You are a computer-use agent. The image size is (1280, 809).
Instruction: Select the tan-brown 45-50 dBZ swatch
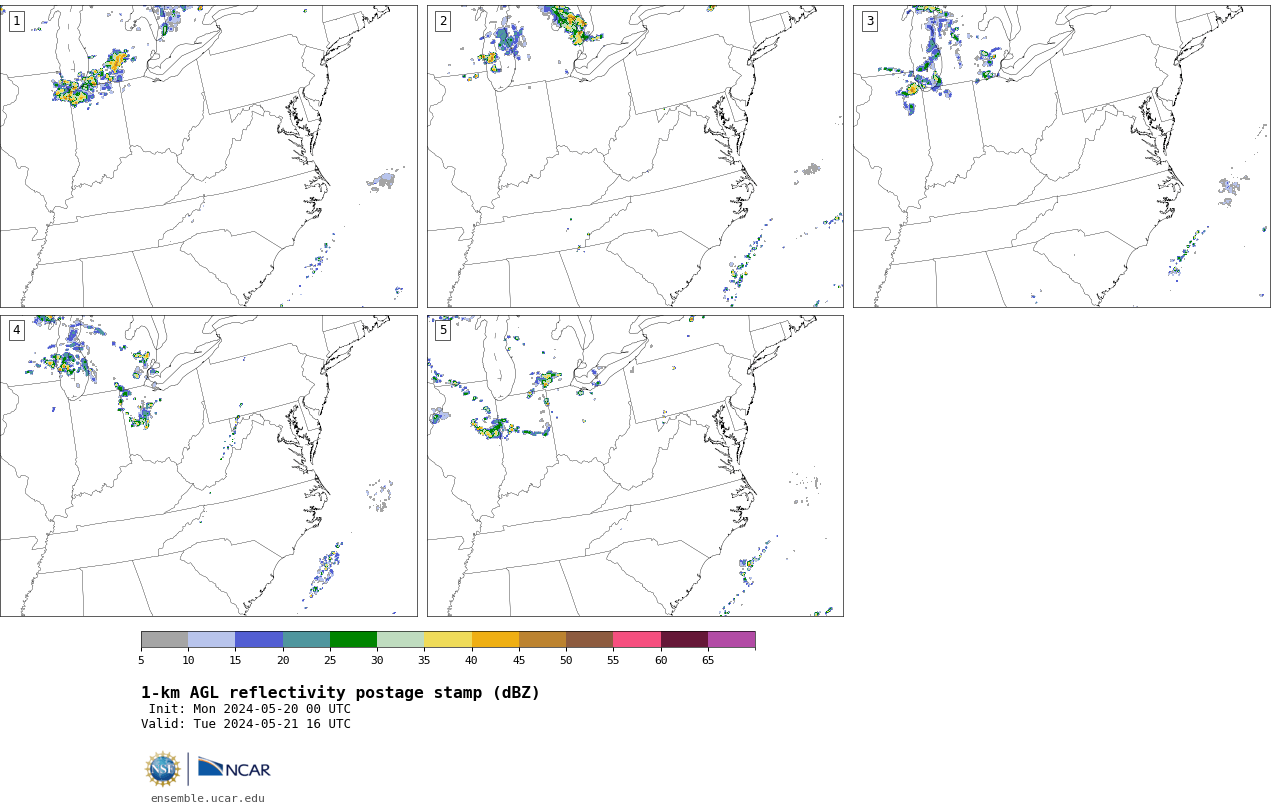pos(542,640)
